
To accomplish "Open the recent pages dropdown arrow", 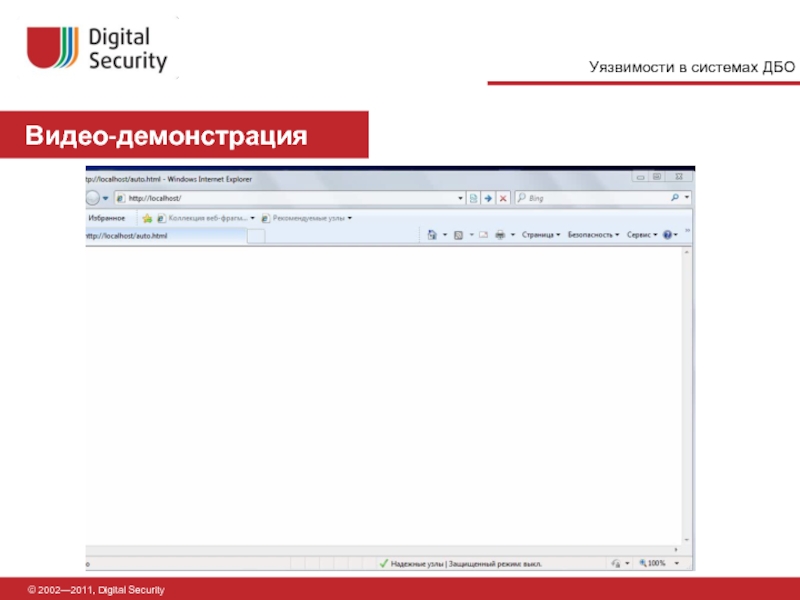I will (105, 198).
